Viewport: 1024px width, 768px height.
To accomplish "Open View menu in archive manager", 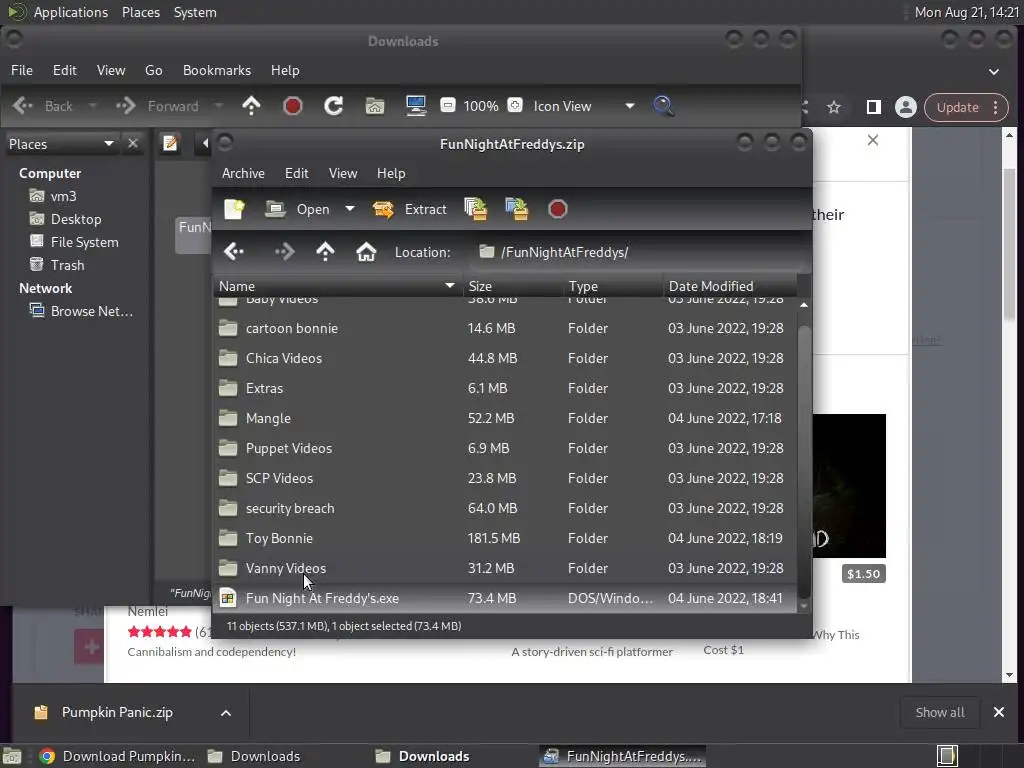I will 343,173.
